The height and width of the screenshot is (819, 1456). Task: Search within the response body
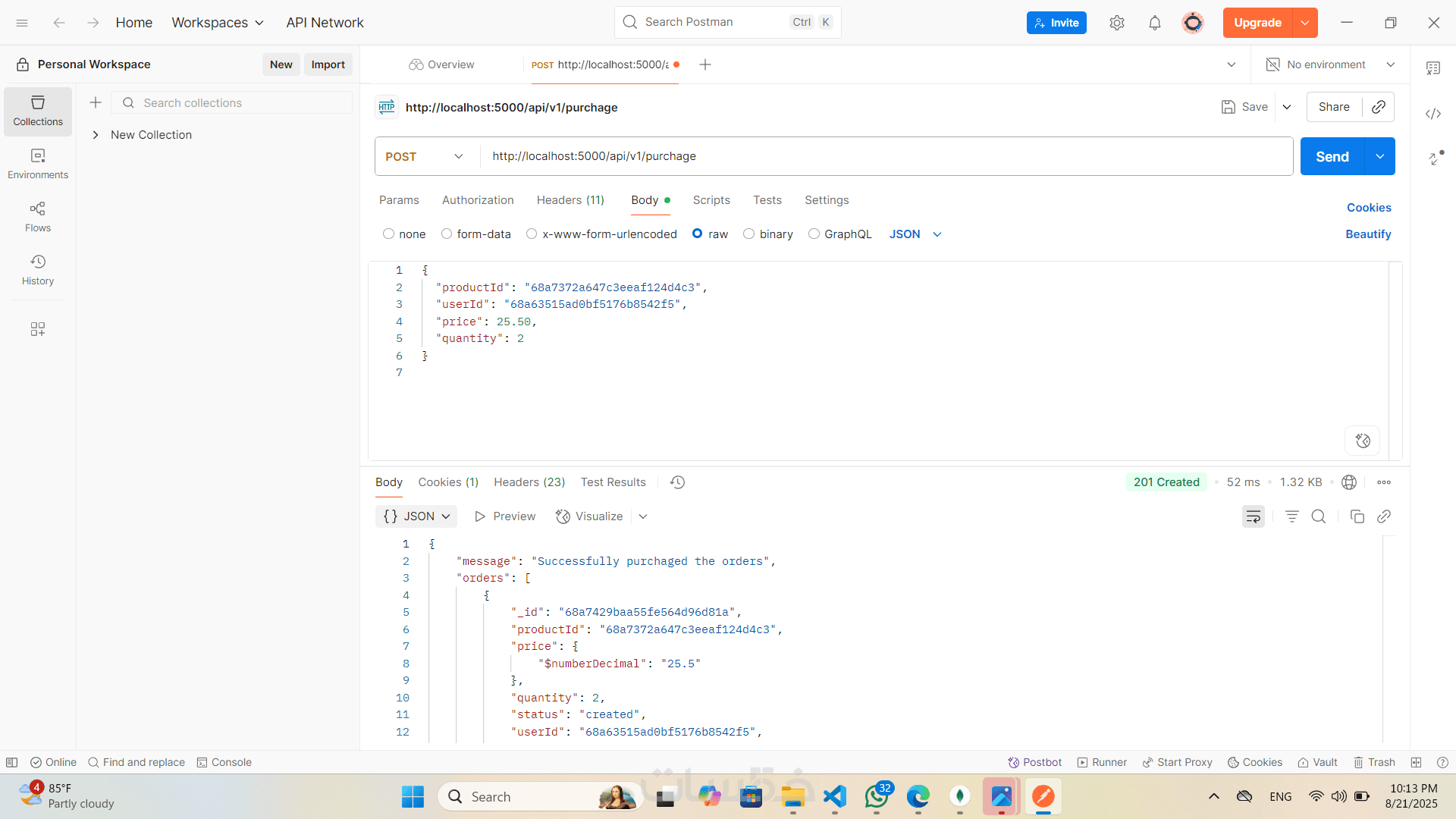(x=1319, y=516)
